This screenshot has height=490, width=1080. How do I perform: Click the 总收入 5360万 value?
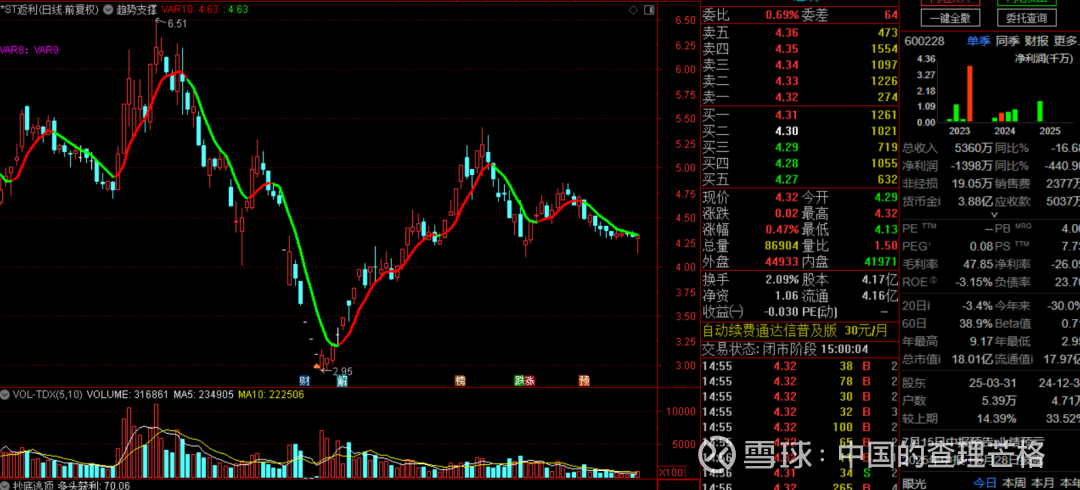973,147
